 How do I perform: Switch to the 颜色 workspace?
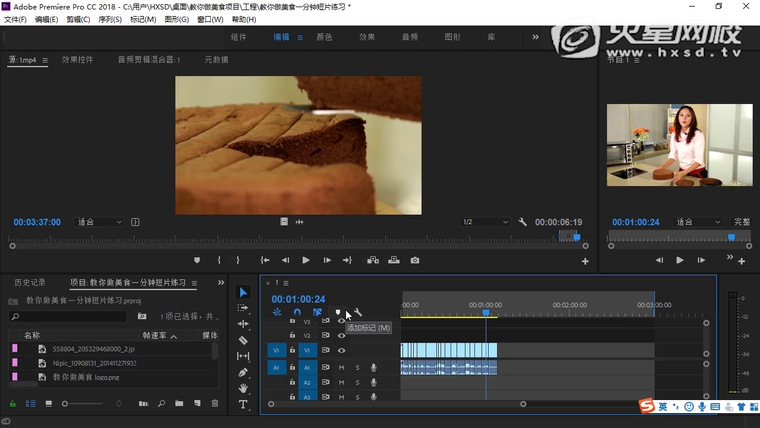click(x=324, y=37)
